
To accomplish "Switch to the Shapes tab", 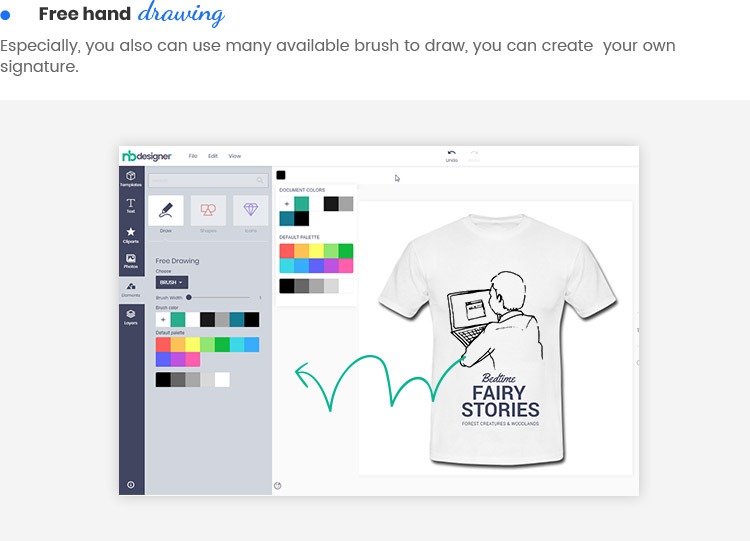I will click(208, 210).
